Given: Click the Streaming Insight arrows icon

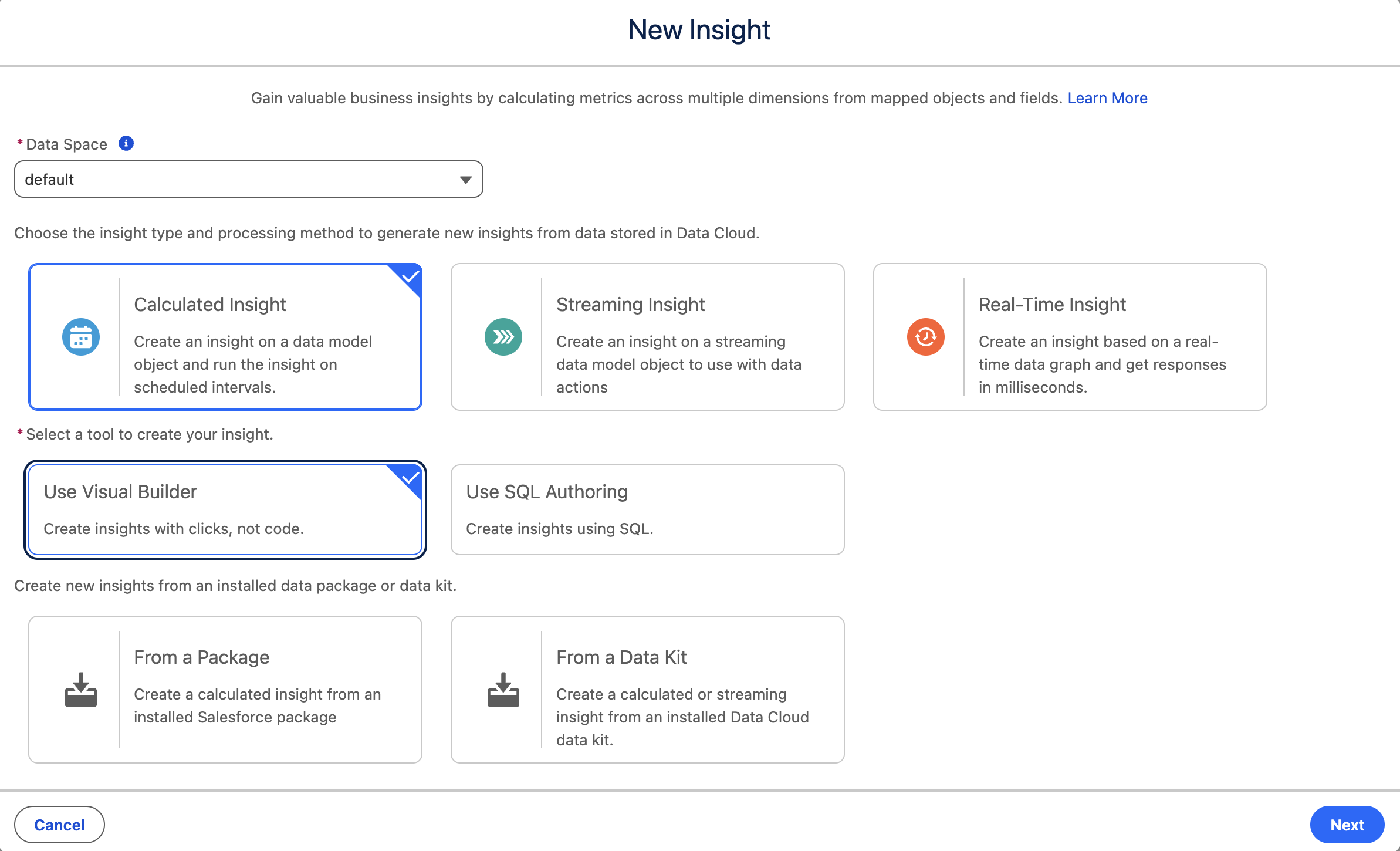Looking at the screenshot, I should (503, 337).
